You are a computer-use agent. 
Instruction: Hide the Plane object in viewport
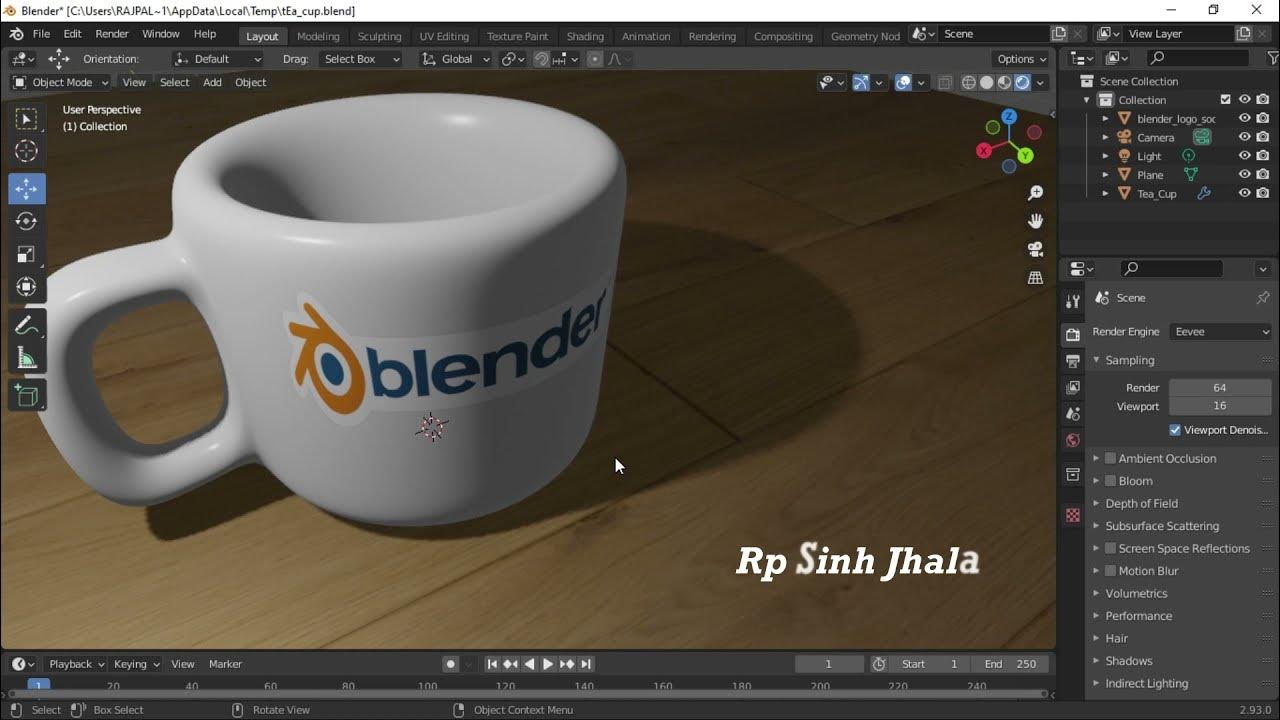pyautogui.click(x=1245, y=174)
